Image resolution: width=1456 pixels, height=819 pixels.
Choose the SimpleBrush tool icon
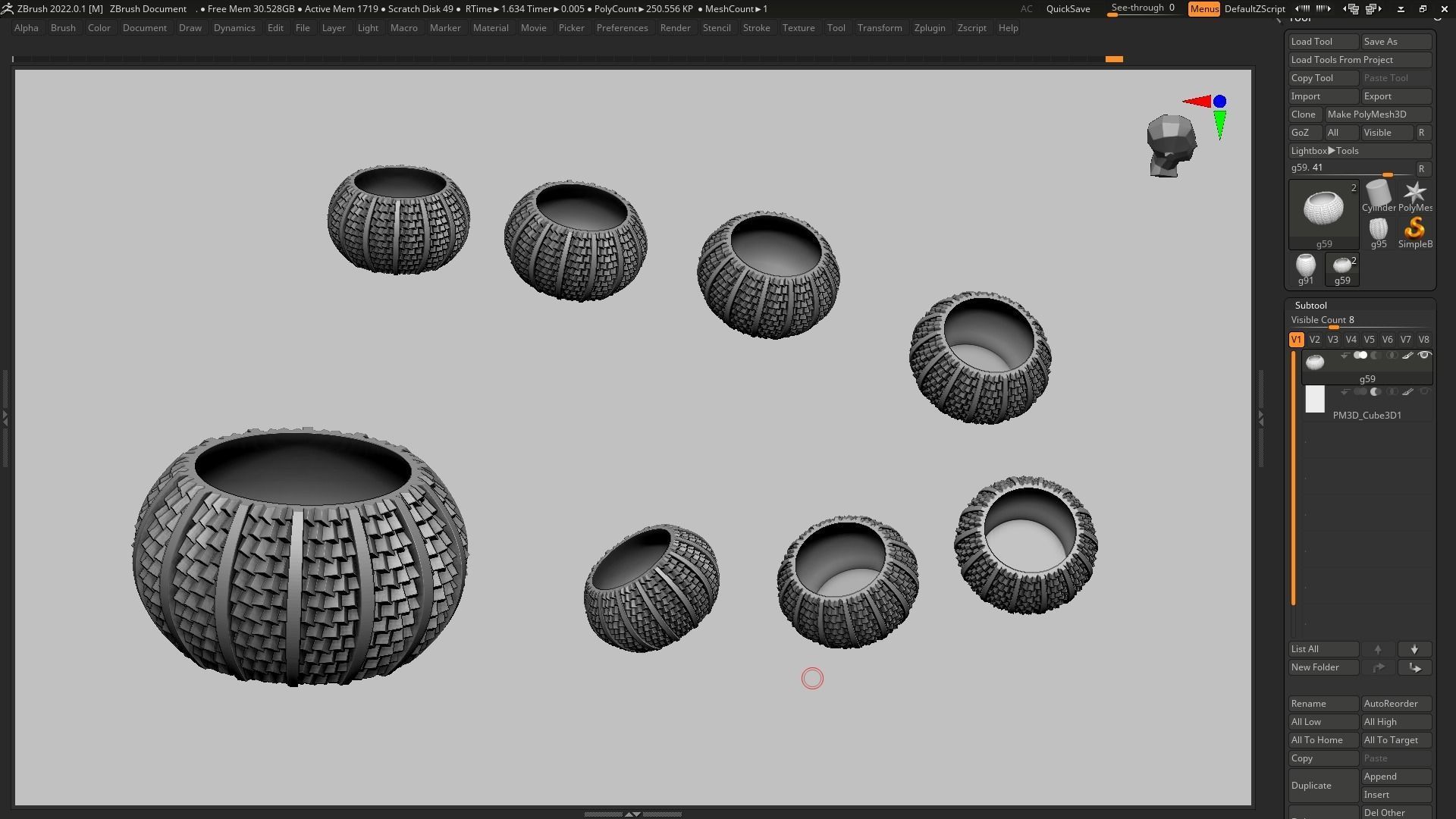click(1414, 231)
